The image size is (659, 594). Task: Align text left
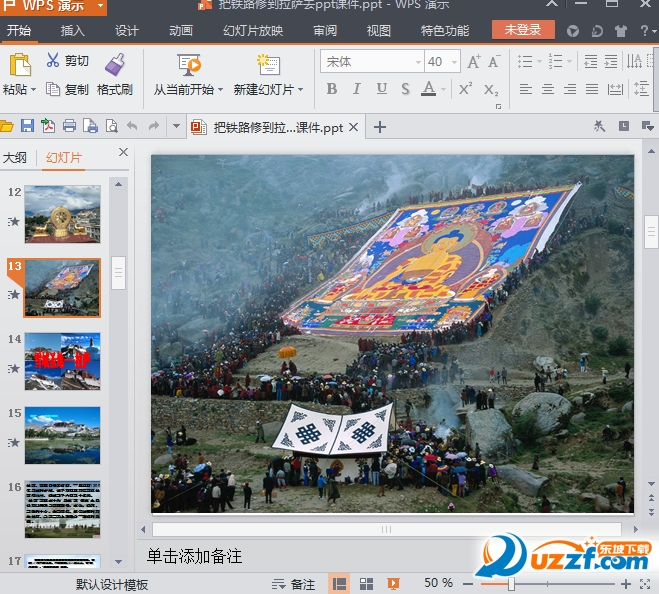(x=525, y=89)
